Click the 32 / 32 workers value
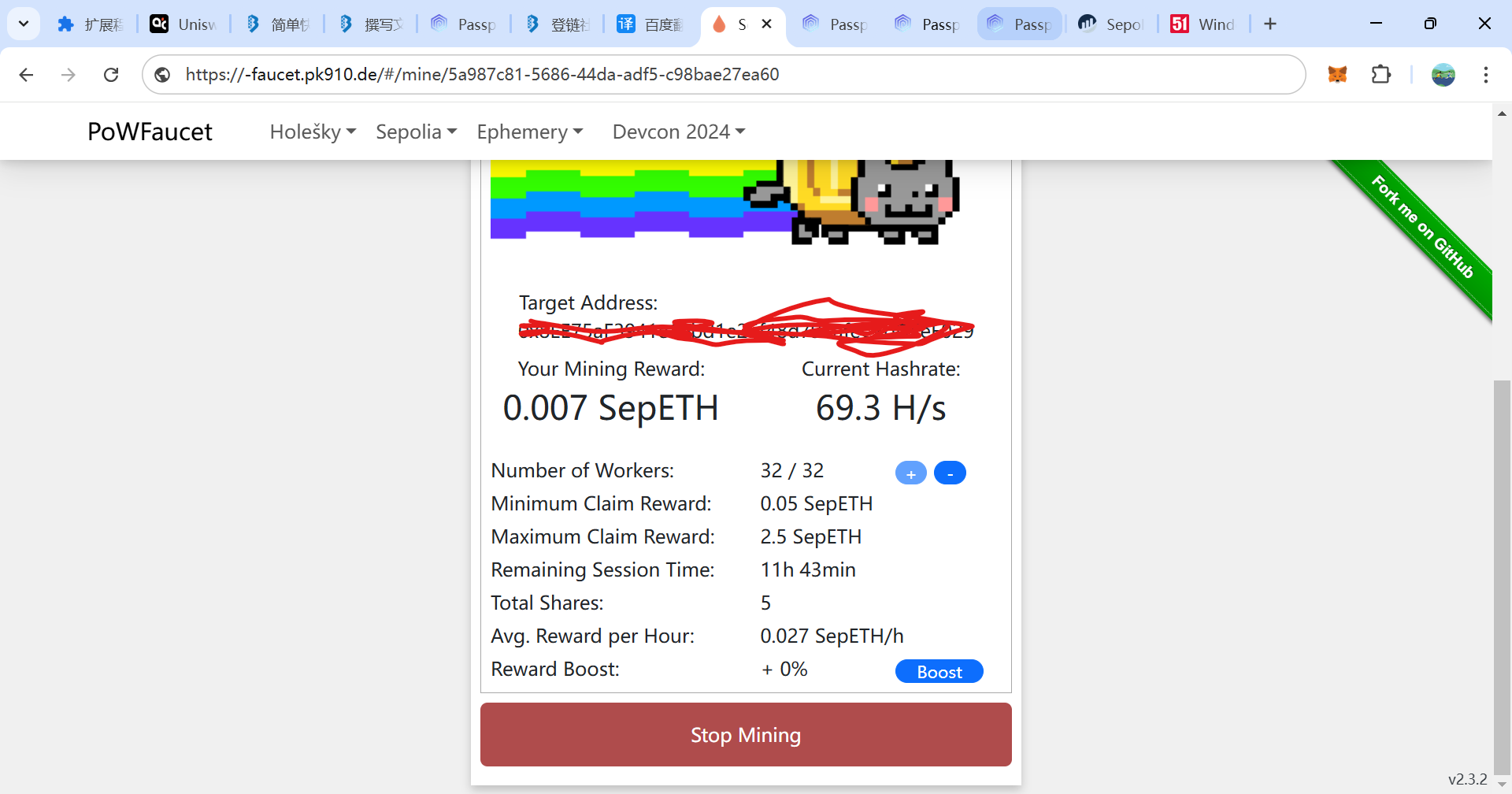The width and height of the screenshot is (1512, 794). pyautogui.click(x=791, y=471)
